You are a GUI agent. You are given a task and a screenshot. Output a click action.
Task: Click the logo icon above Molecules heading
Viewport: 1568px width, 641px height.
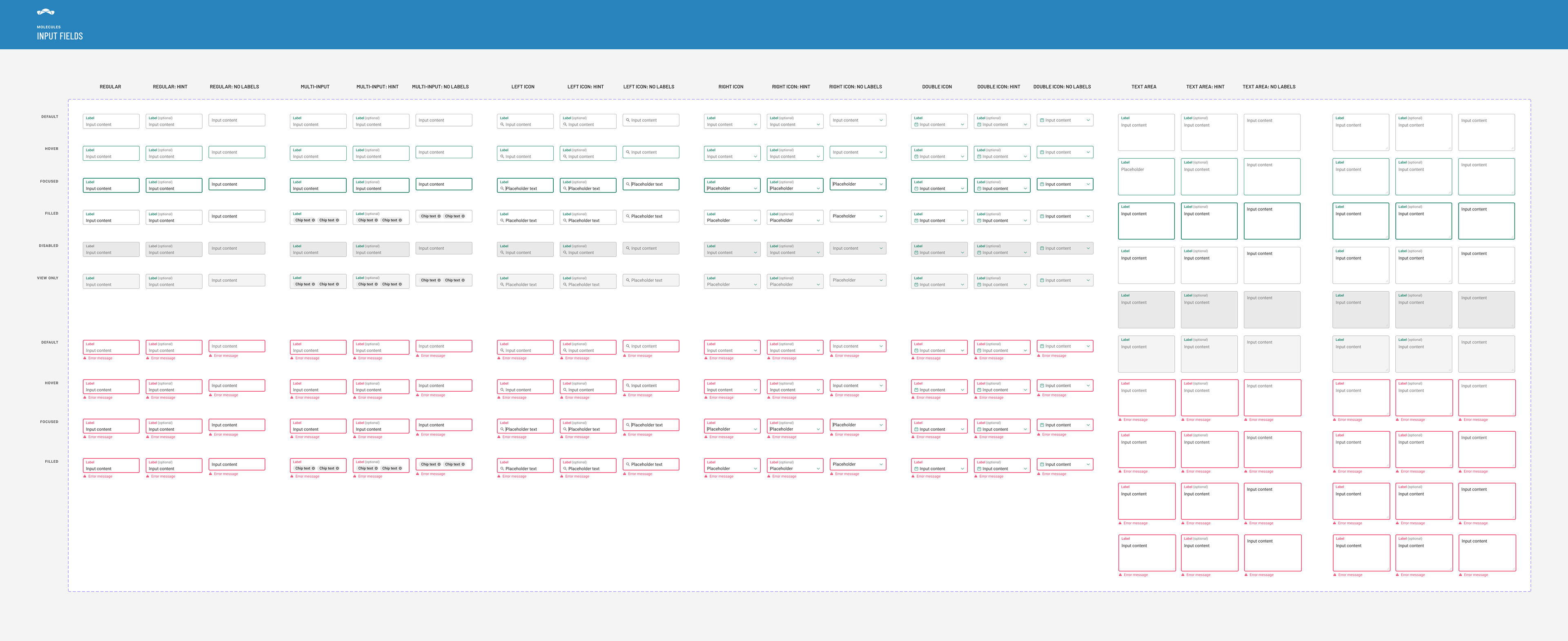(46, 12)
